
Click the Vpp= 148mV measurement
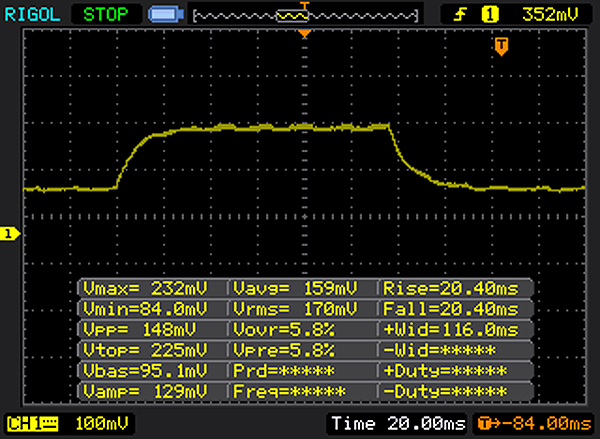click(140, 330)
